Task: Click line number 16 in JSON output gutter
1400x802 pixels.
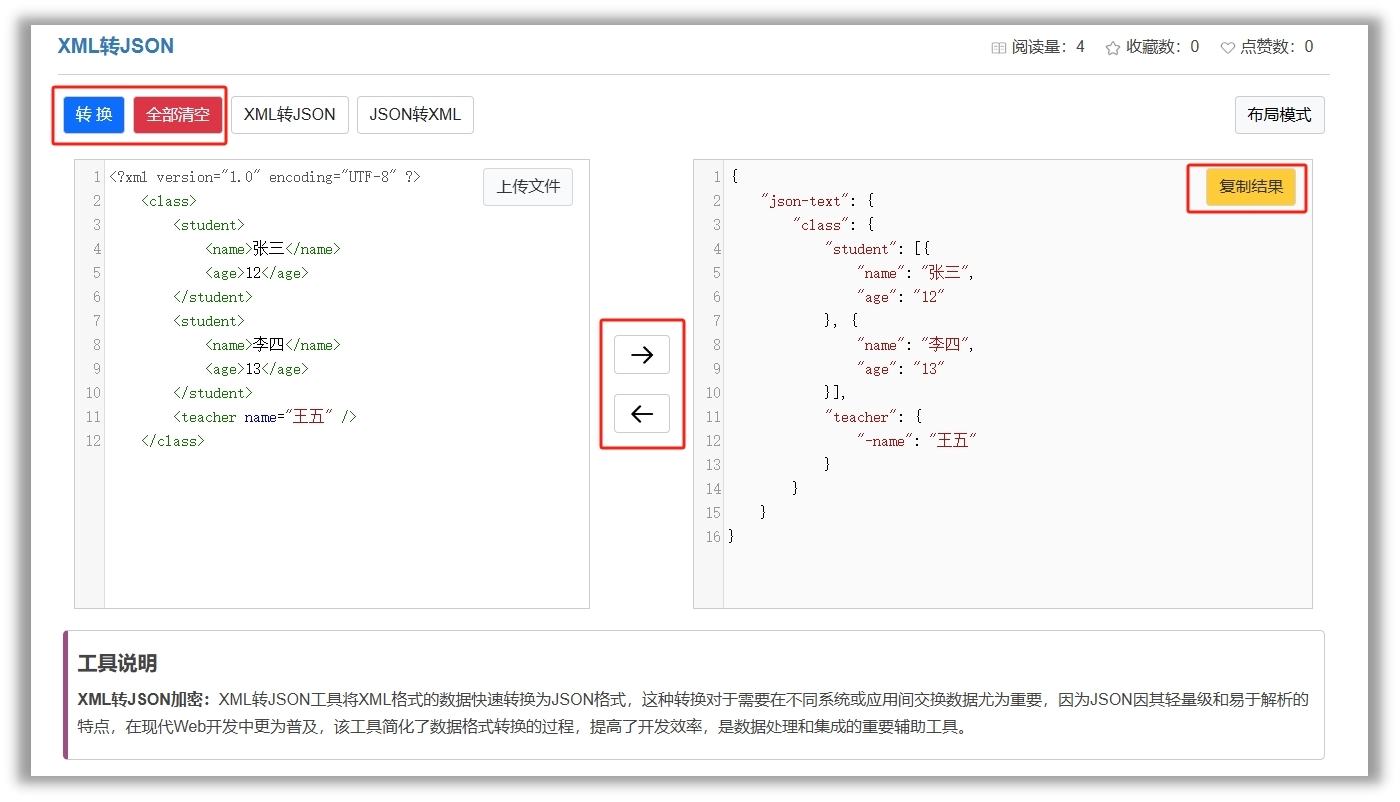Action: [x=713, y=537]
